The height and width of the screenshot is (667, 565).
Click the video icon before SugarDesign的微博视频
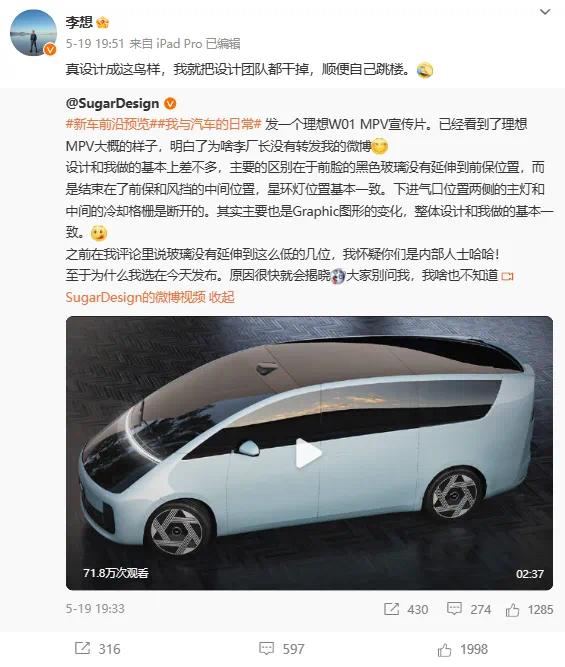click(x=508, y=276)
